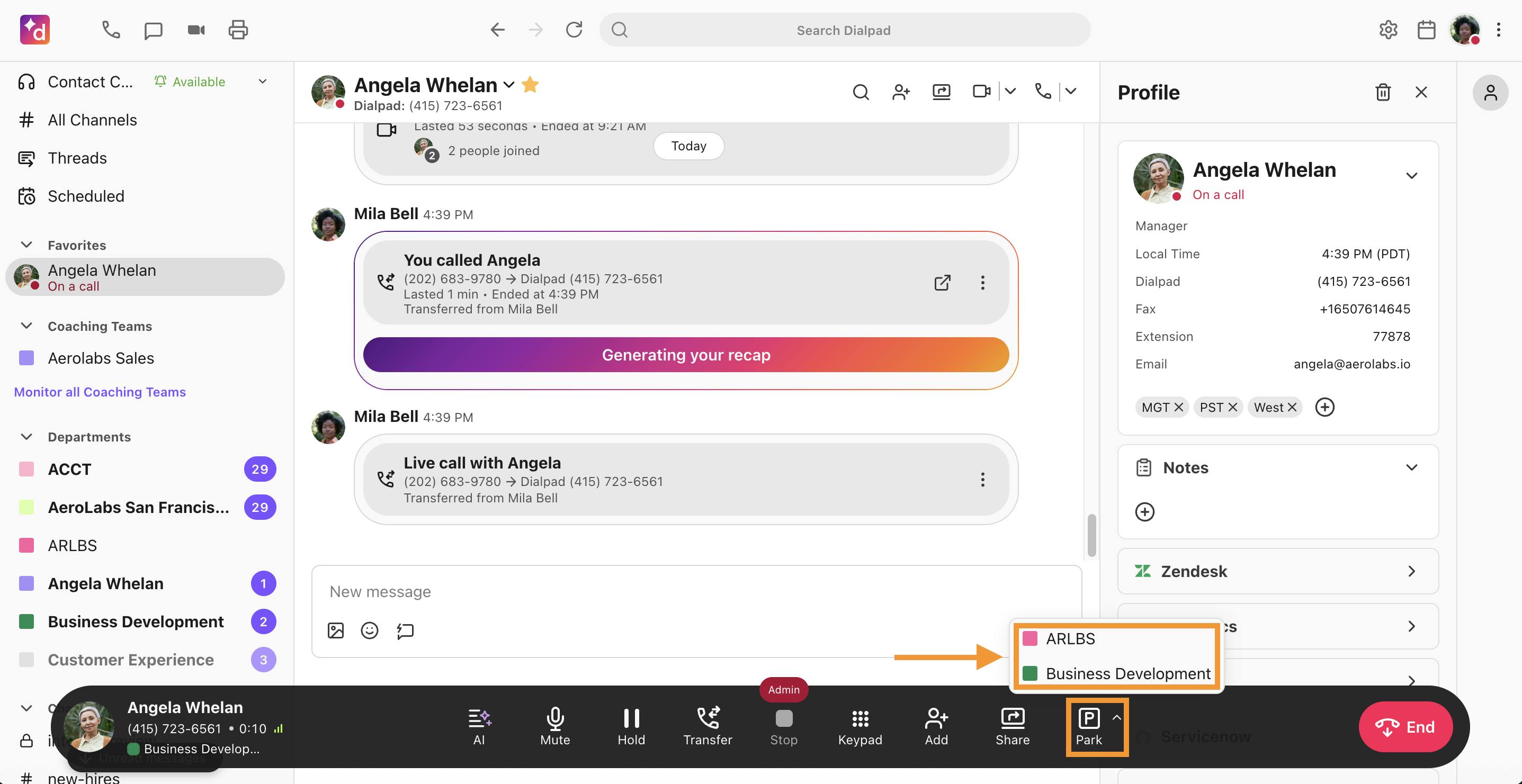Screen dimensions: 1522x784
Task: Open new message chat icon in top bar
Action: [x=153, y=30]
